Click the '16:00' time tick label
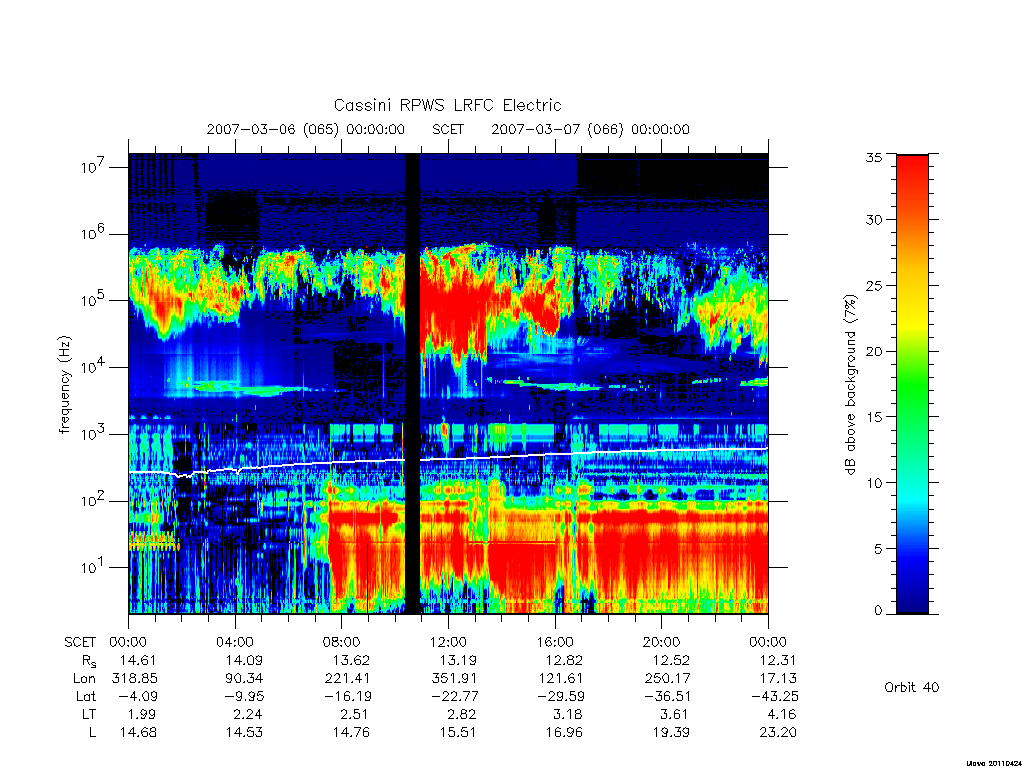The width and height of the screenshot is (1024, 768). pos(554,643)
